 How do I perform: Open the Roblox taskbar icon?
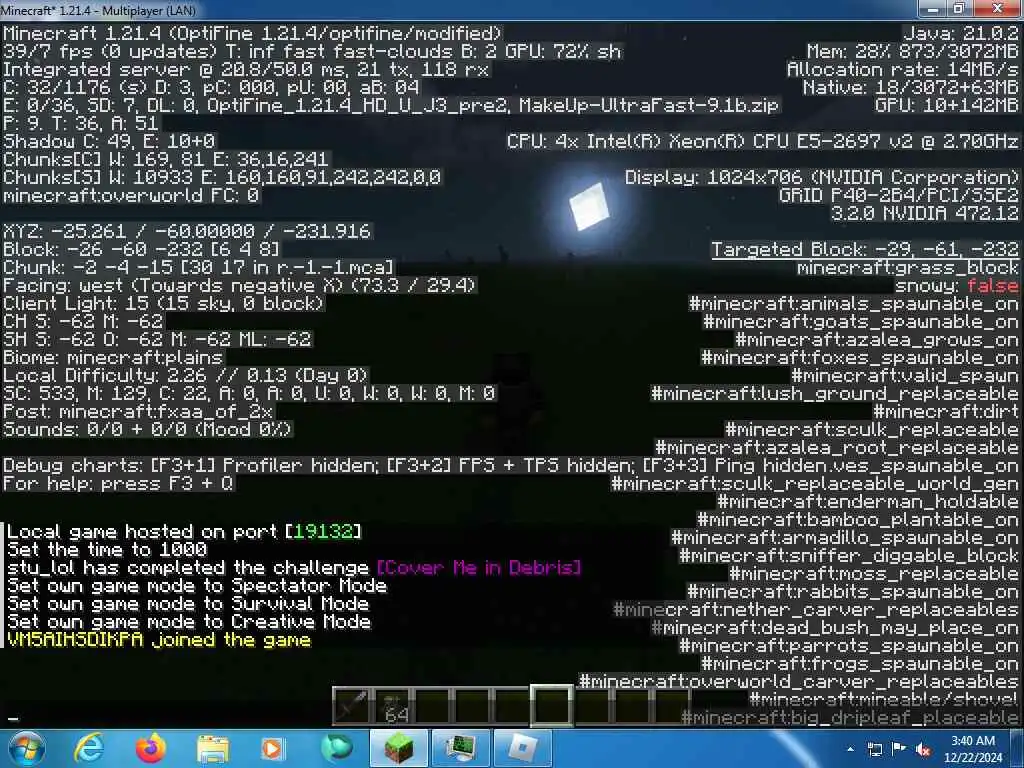tap(522, 748)
